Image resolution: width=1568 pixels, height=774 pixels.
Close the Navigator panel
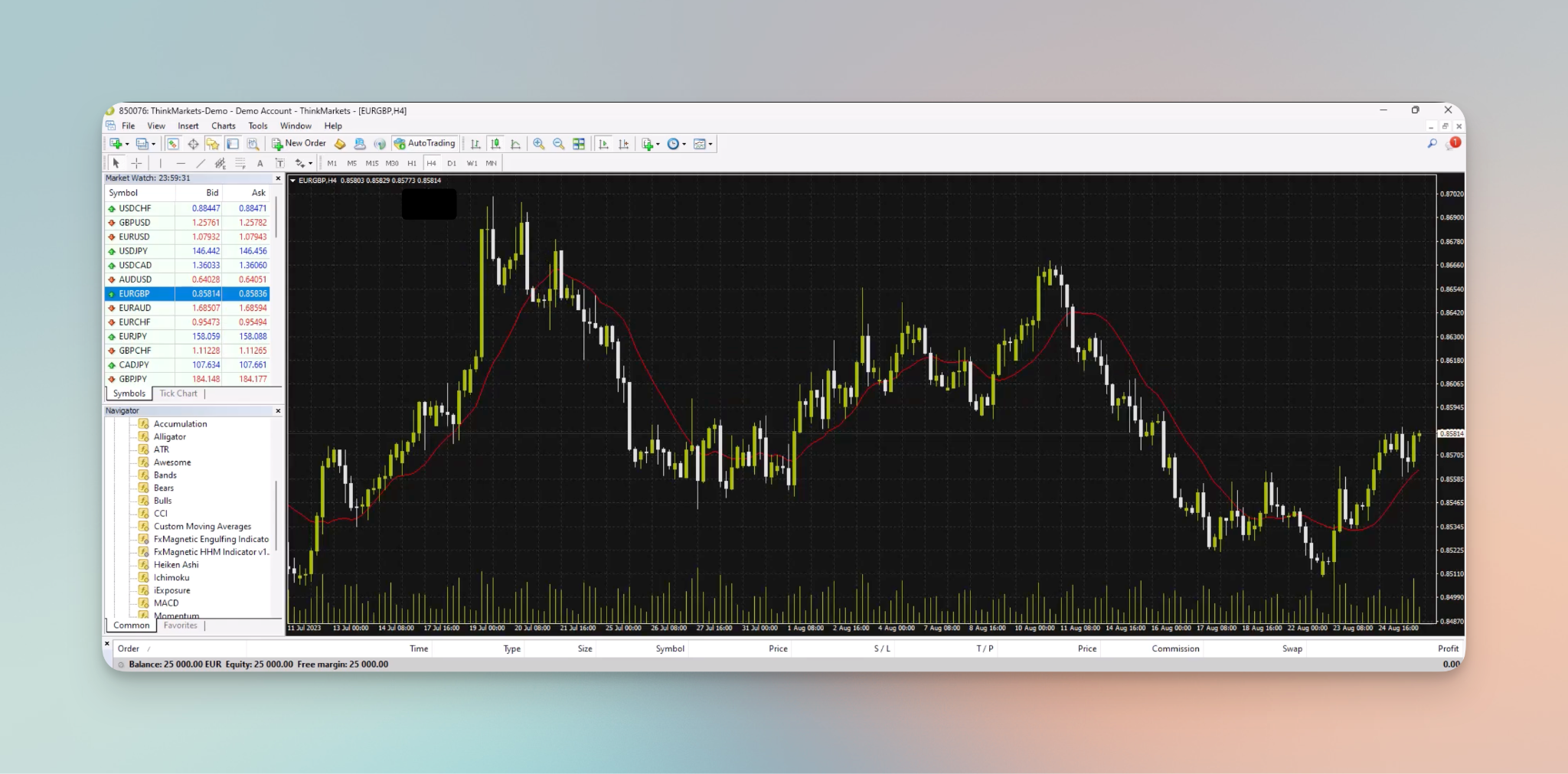[278, 411]
